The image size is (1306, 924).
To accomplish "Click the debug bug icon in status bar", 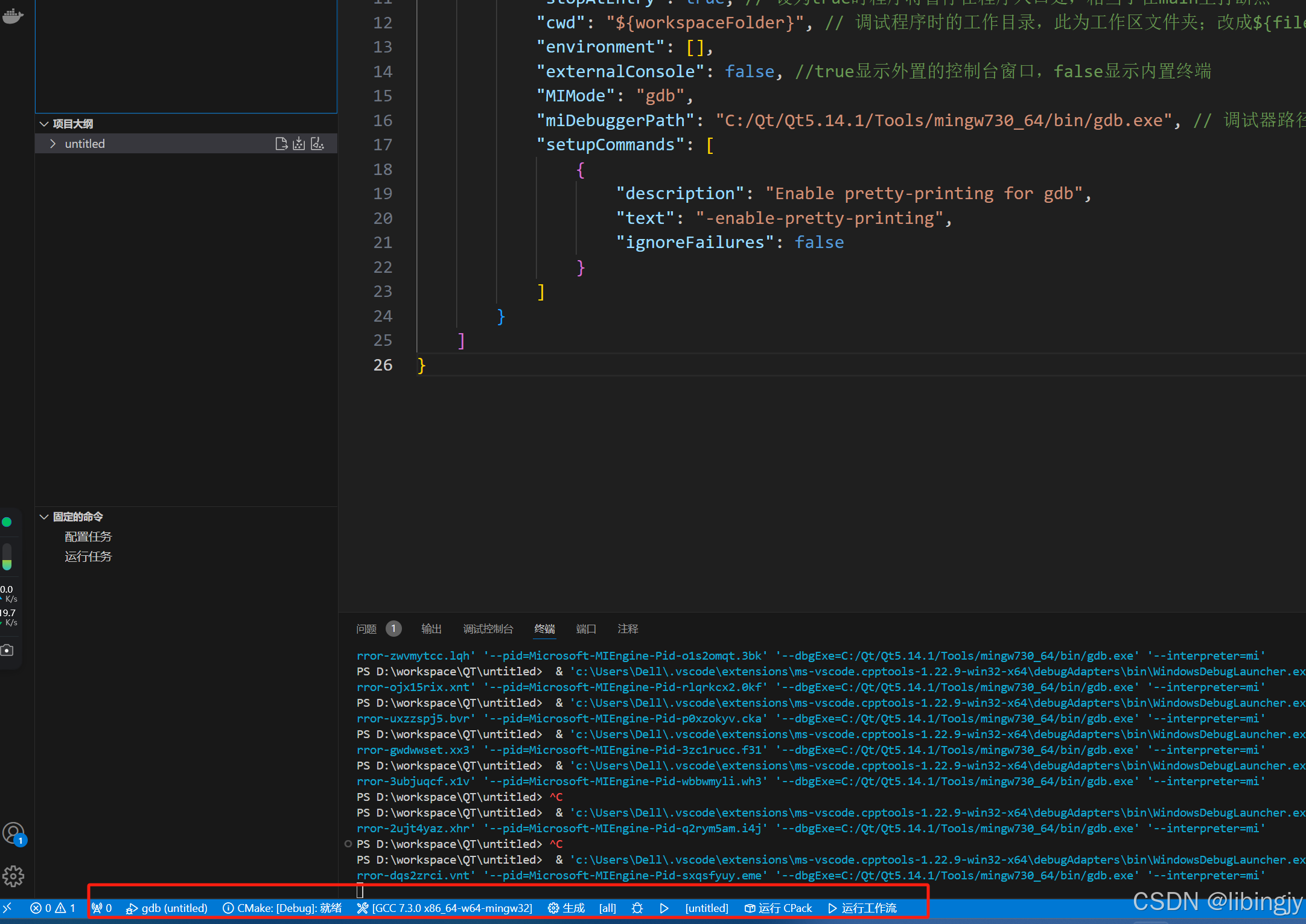I will click(x=637, y=908).
